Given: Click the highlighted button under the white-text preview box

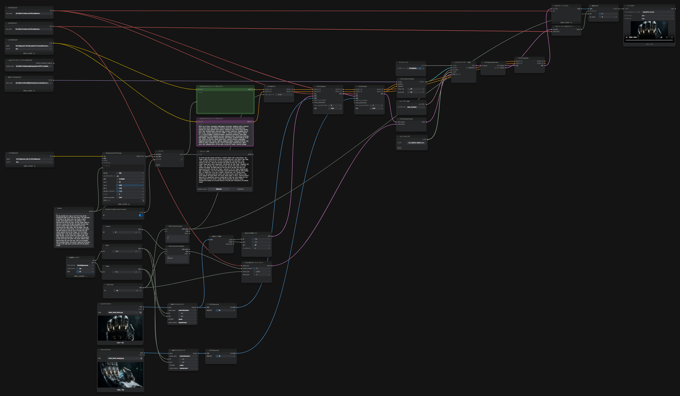Looking at the screenshot, I should [x=219, y=189].
